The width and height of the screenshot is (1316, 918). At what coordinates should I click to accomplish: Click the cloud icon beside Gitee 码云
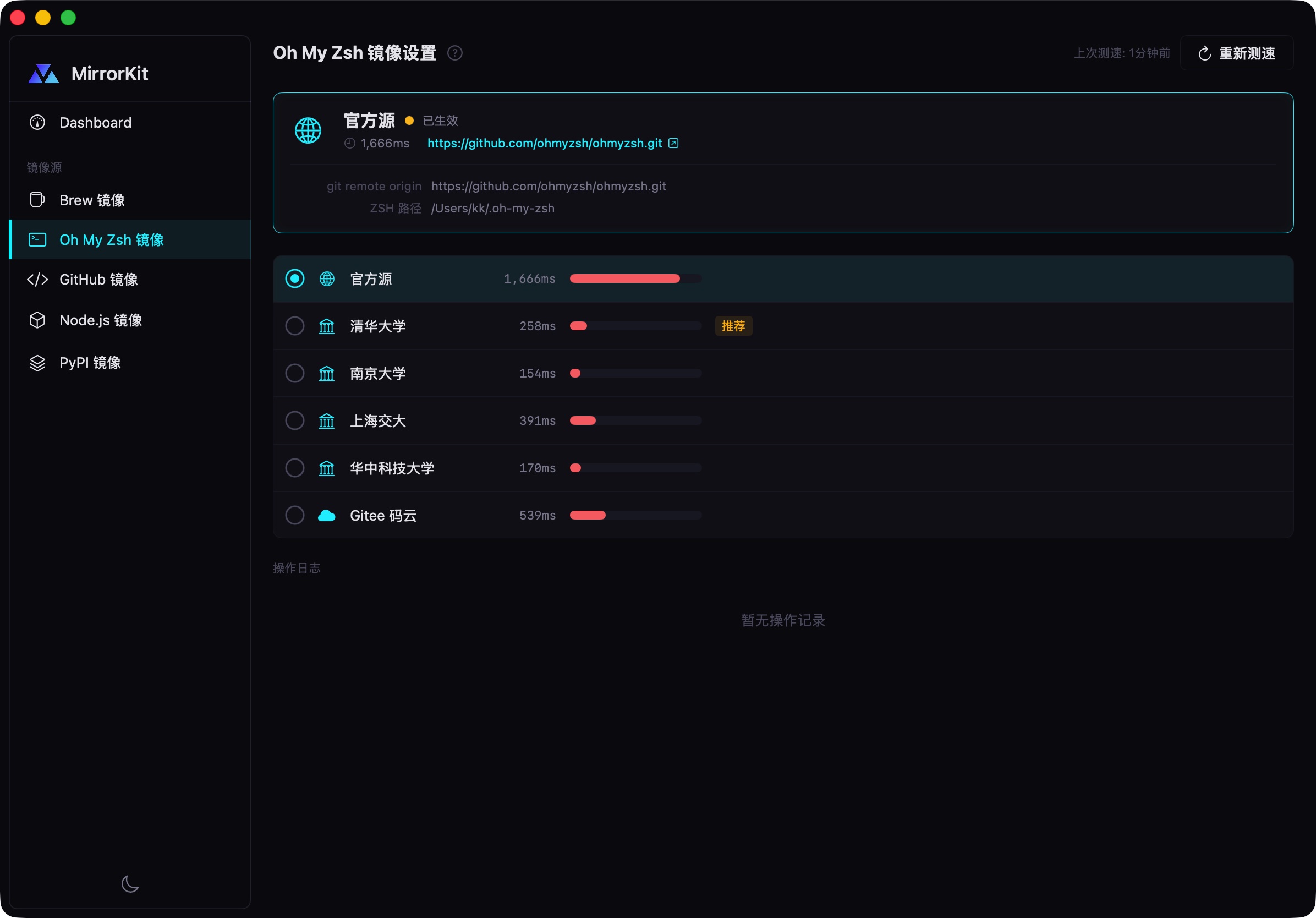[327, 516]
